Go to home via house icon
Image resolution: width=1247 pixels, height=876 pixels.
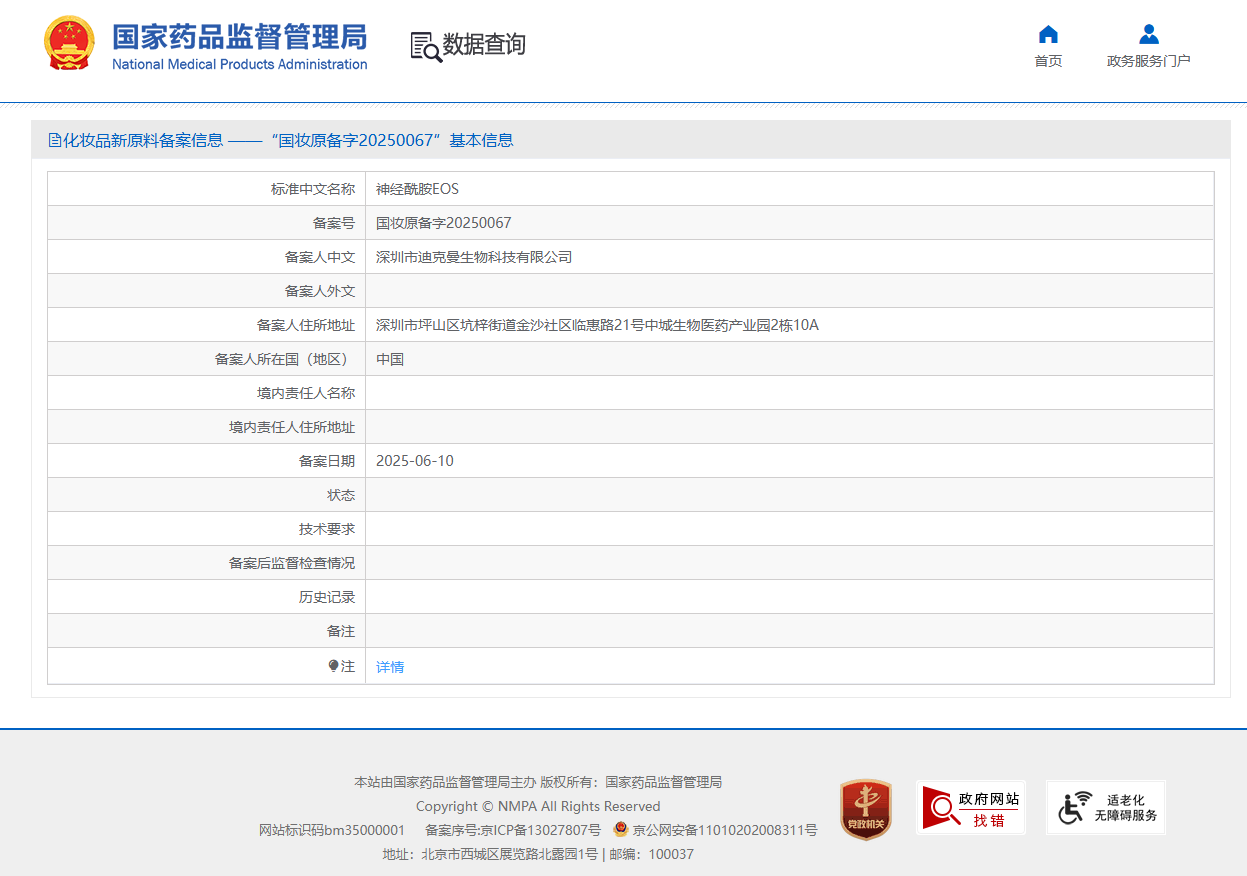pyautogui.click(x=1048, y=34)
